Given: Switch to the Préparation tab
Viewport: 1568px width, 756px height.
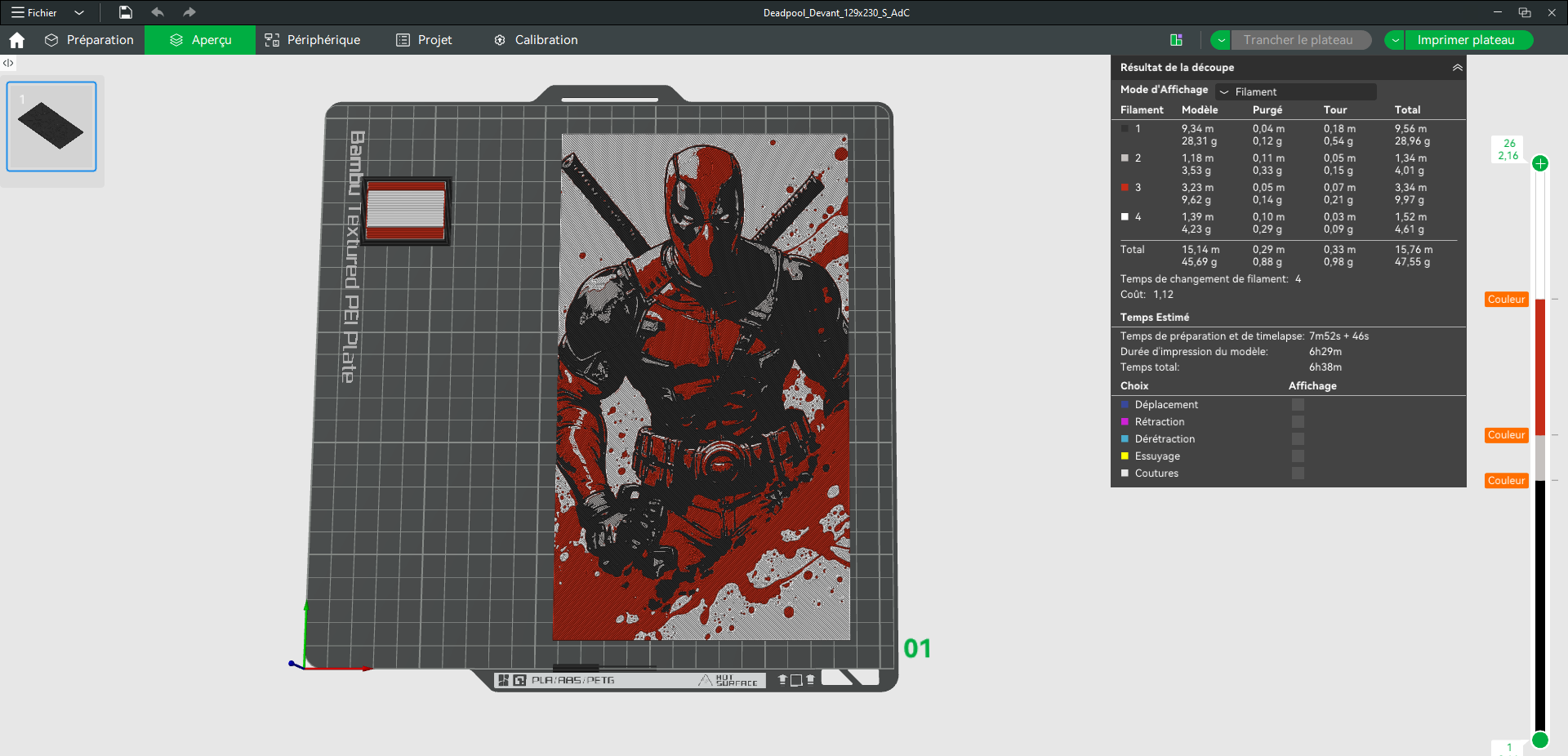Looking at the screenshot, I should tap(89, 40).
